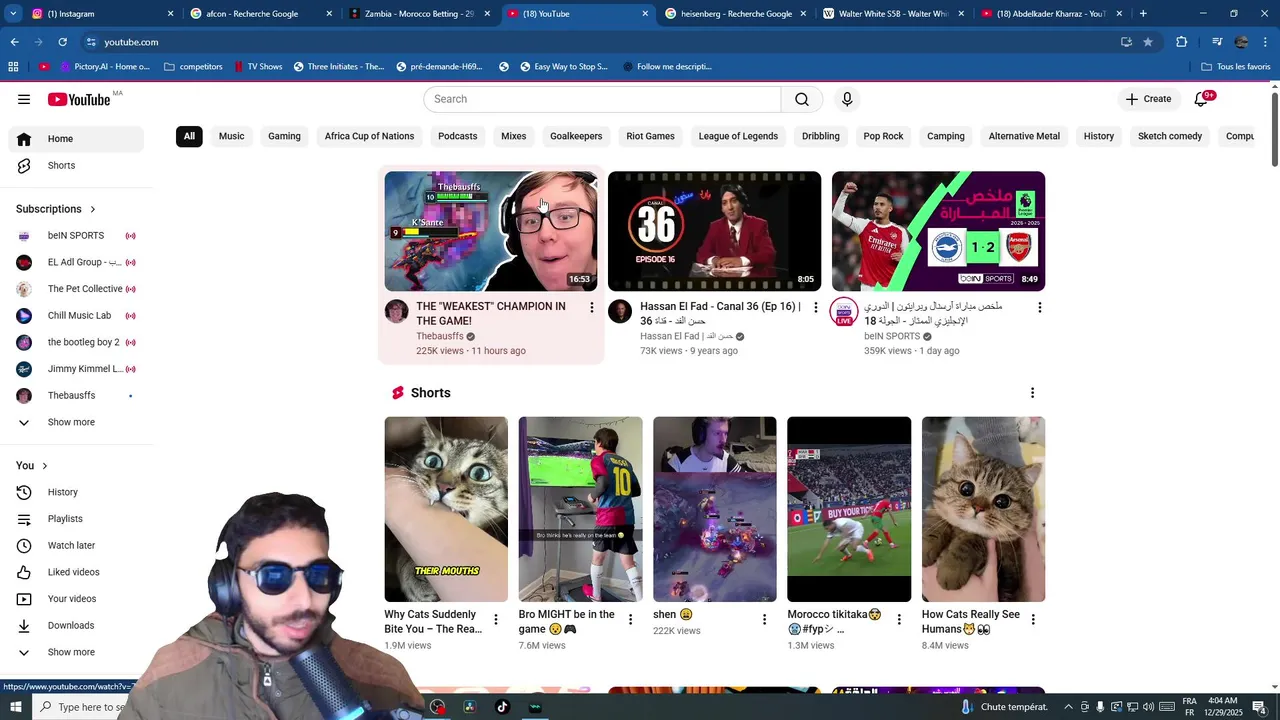Click the search magnifier button
This screenshot has height=720, width=1280.
pos(802,99)
